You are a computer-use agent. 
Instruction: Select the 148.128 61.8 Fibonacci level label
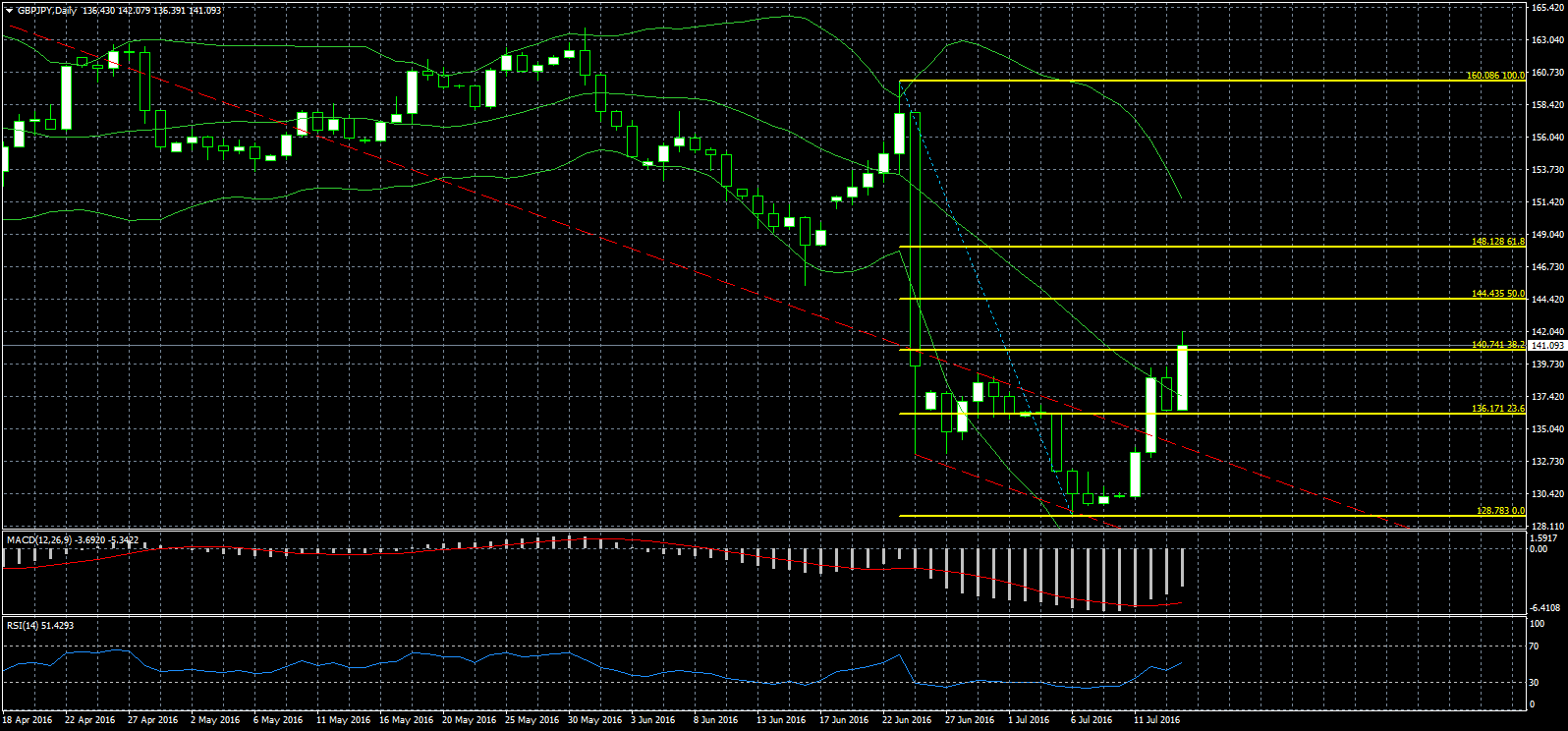(1497, 242)
